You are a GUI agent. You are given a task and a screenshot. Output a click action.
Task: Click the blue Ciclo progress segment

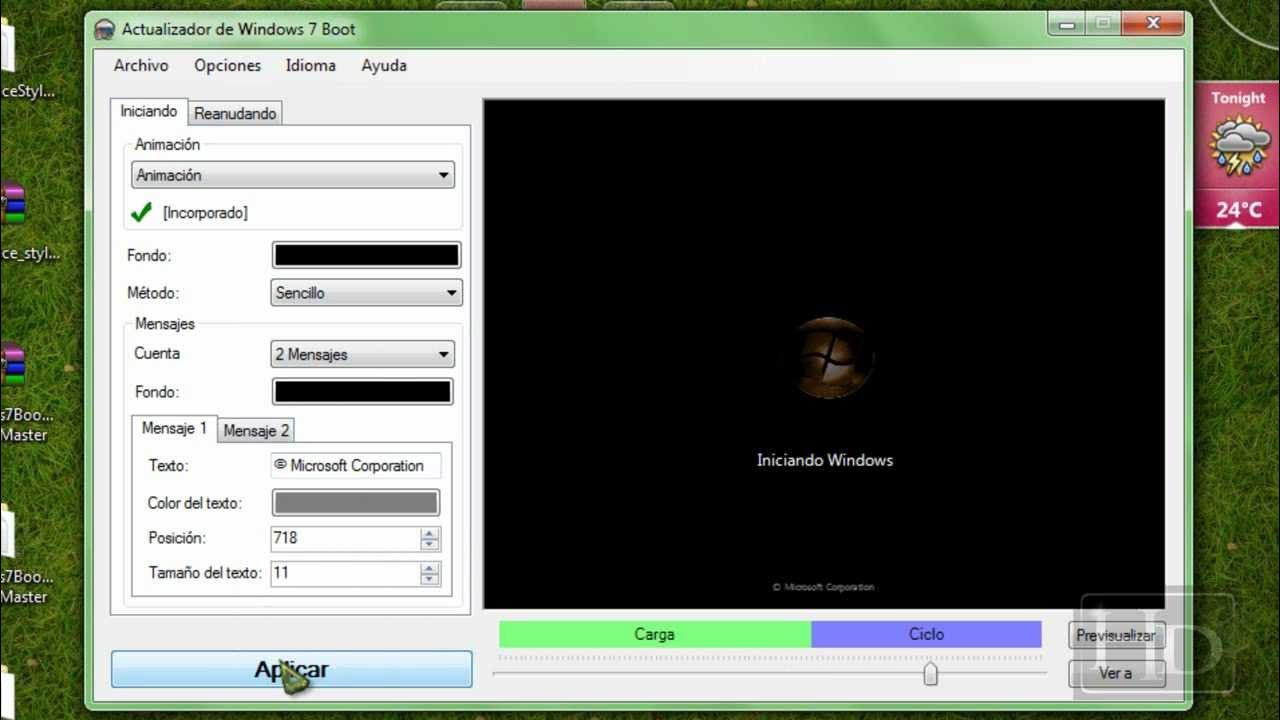tap(926, 634)
